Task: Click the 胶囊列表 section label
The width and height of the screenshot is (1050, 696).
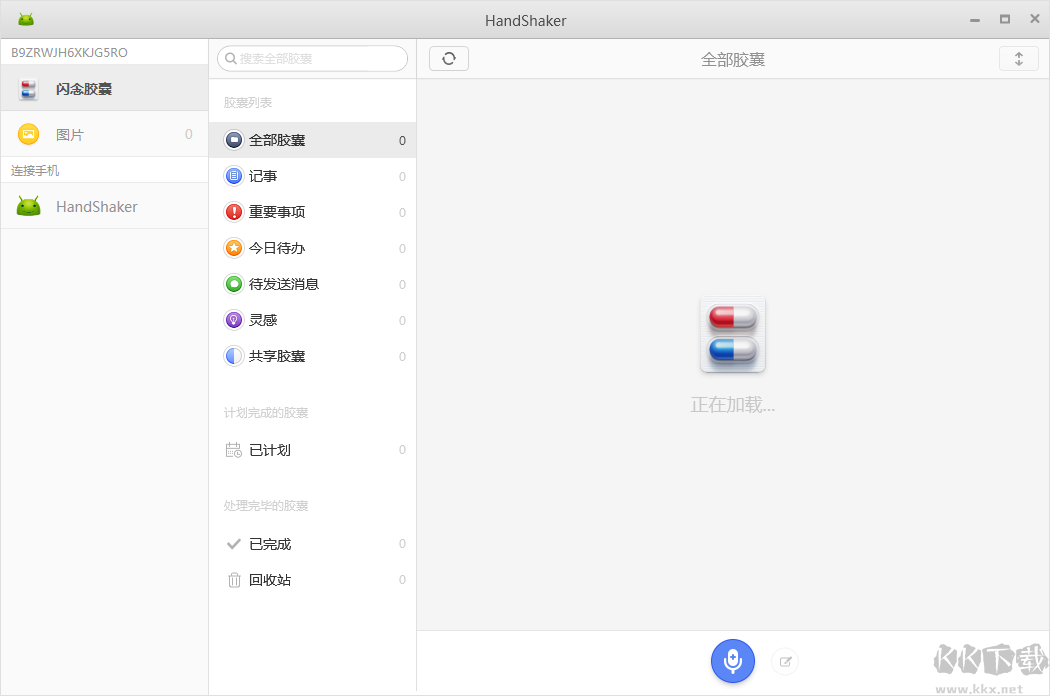Action: (x=248, y=102)
